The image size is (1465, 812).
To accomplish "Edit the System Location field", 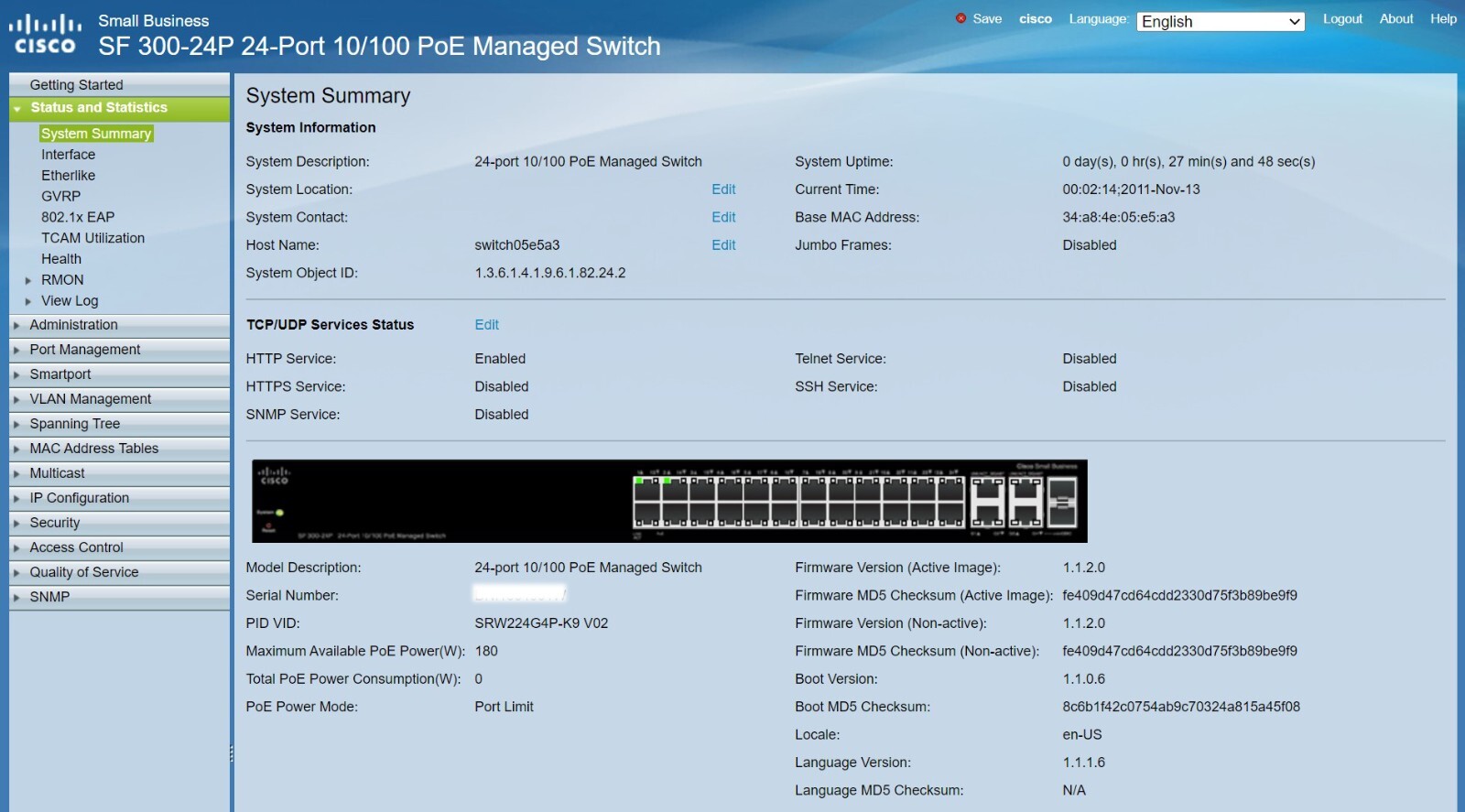I will (723, 189).
